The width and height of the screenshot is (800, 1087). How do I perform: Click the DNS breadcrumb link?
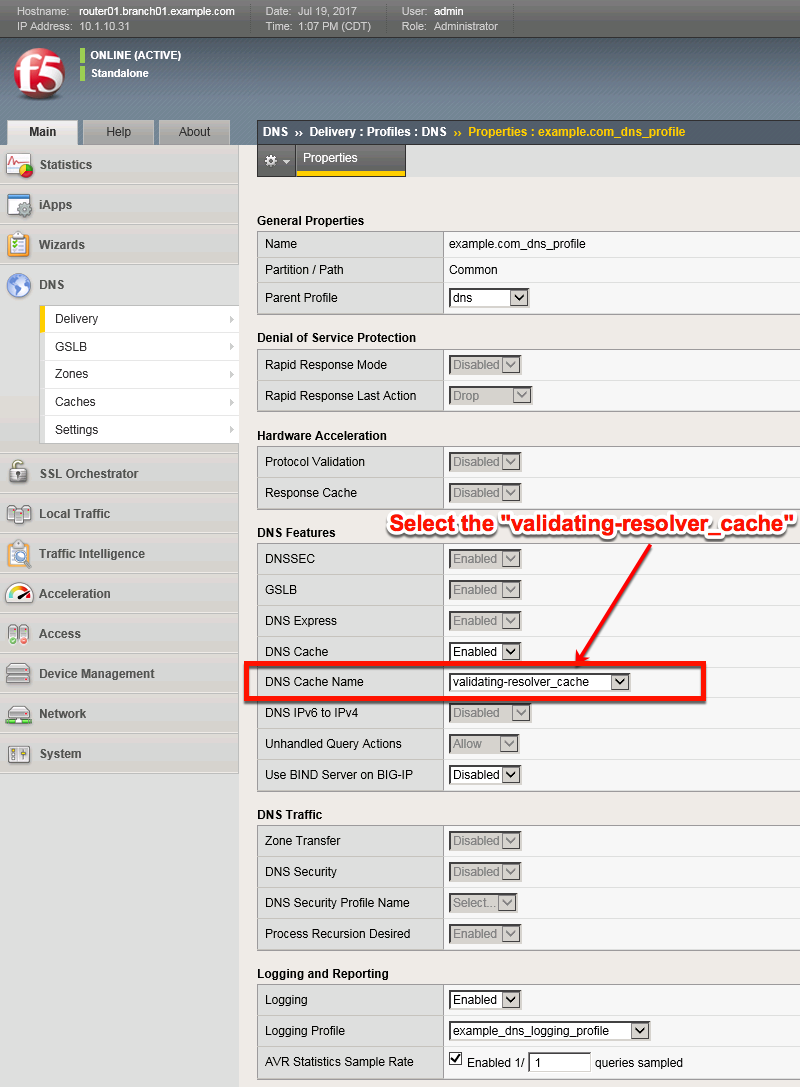click(x=275, y=132)
